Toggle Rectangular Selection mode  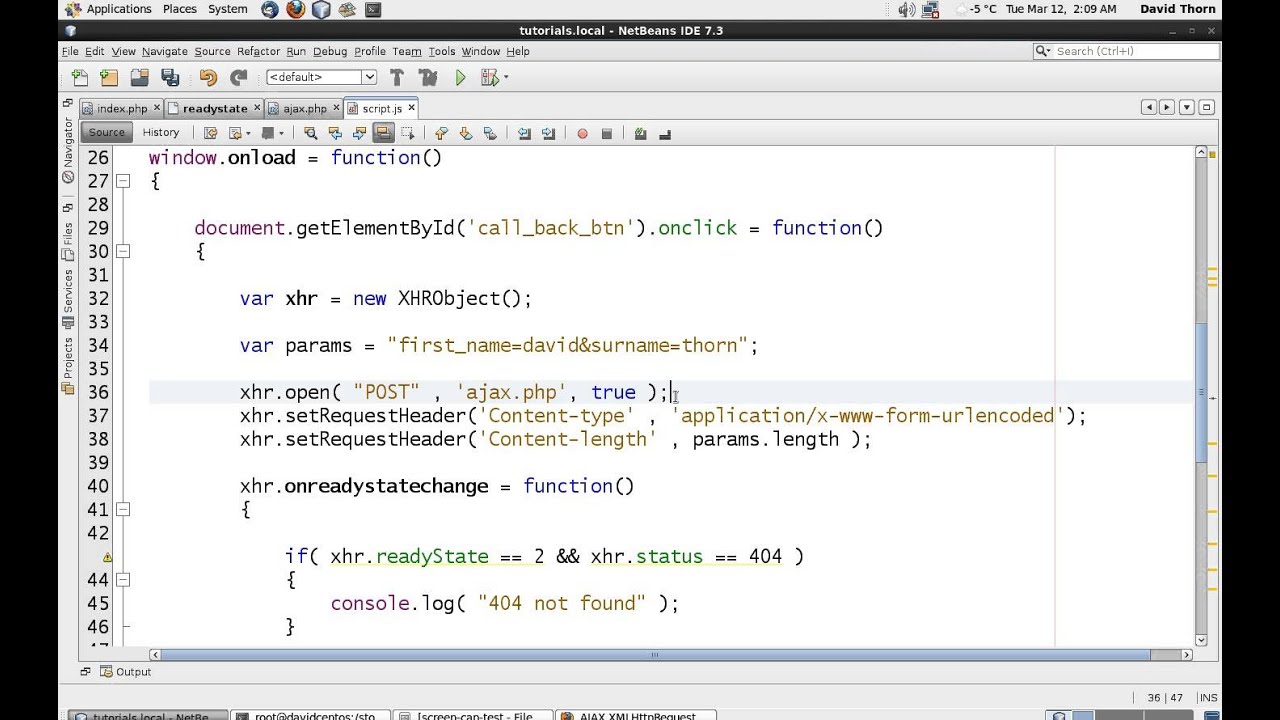[408, 133]
